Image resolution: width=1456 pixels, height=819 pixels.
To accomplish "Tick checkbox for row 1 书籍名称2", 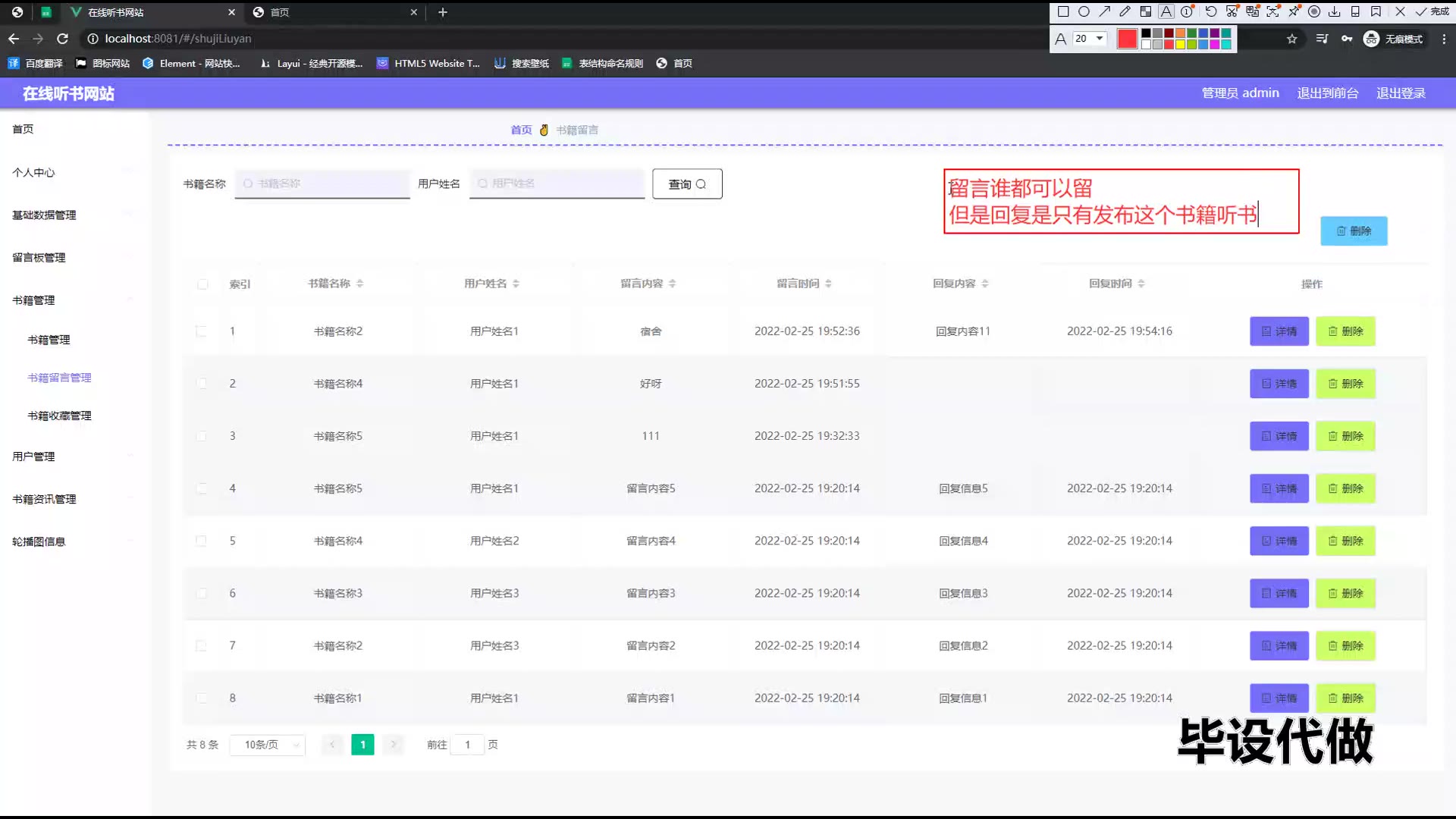I will point(201,331).
